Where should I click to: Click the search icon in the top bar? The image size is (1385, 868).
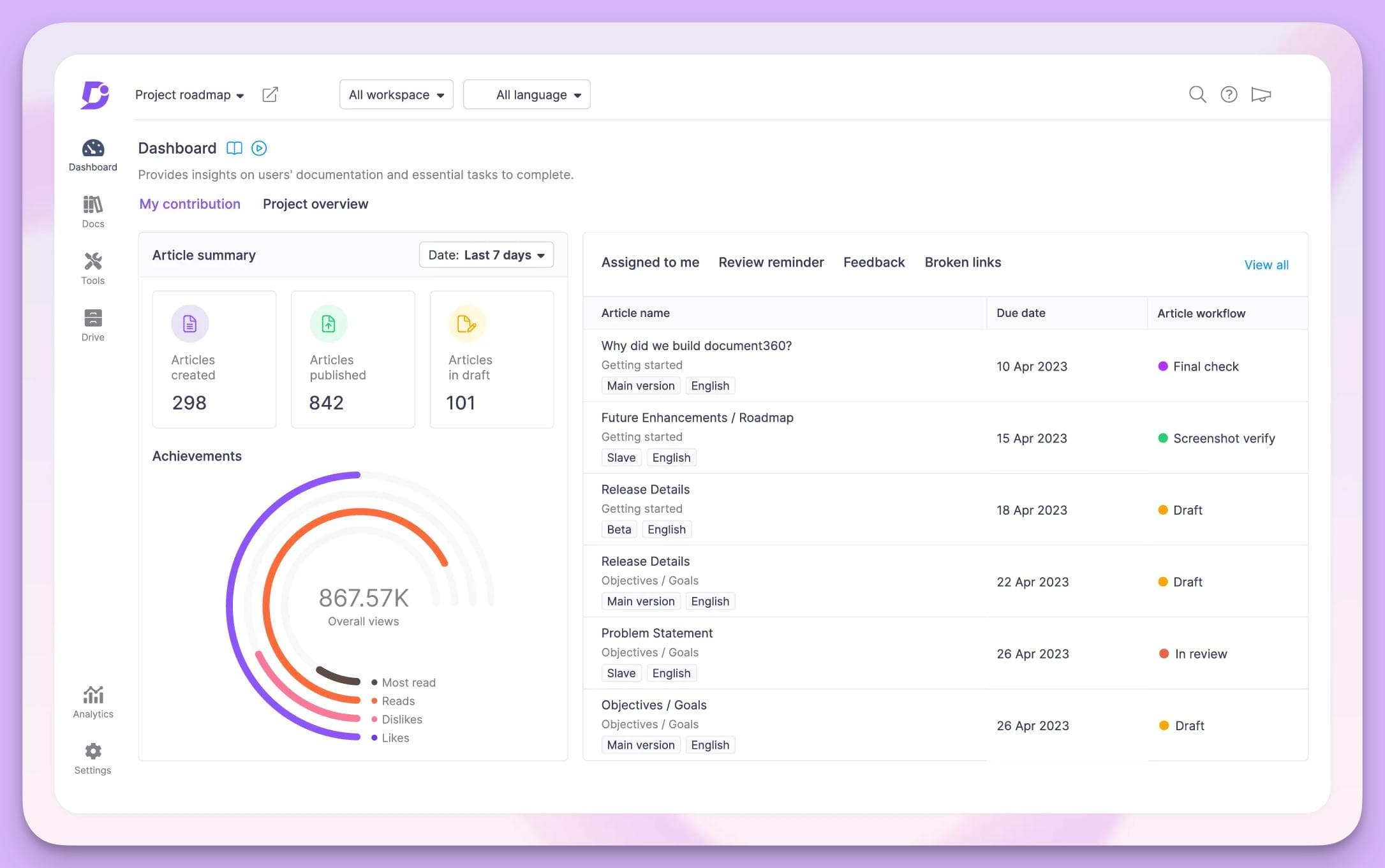click(x=1197, y=94)
